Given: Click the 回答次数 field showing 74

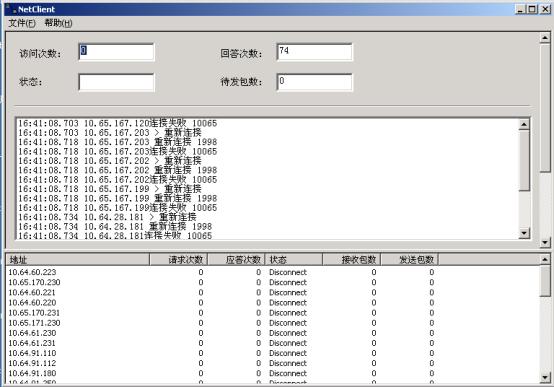Looking at the screenshot, I should [314, 52].
